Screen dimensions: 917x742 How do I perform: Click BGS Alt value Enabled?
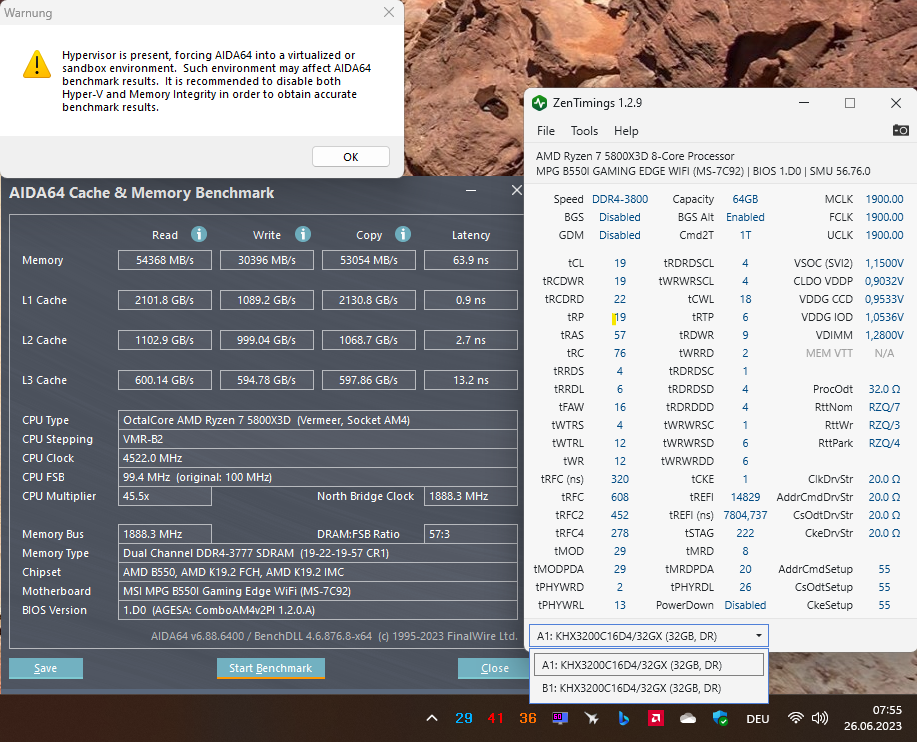[745, 217]
